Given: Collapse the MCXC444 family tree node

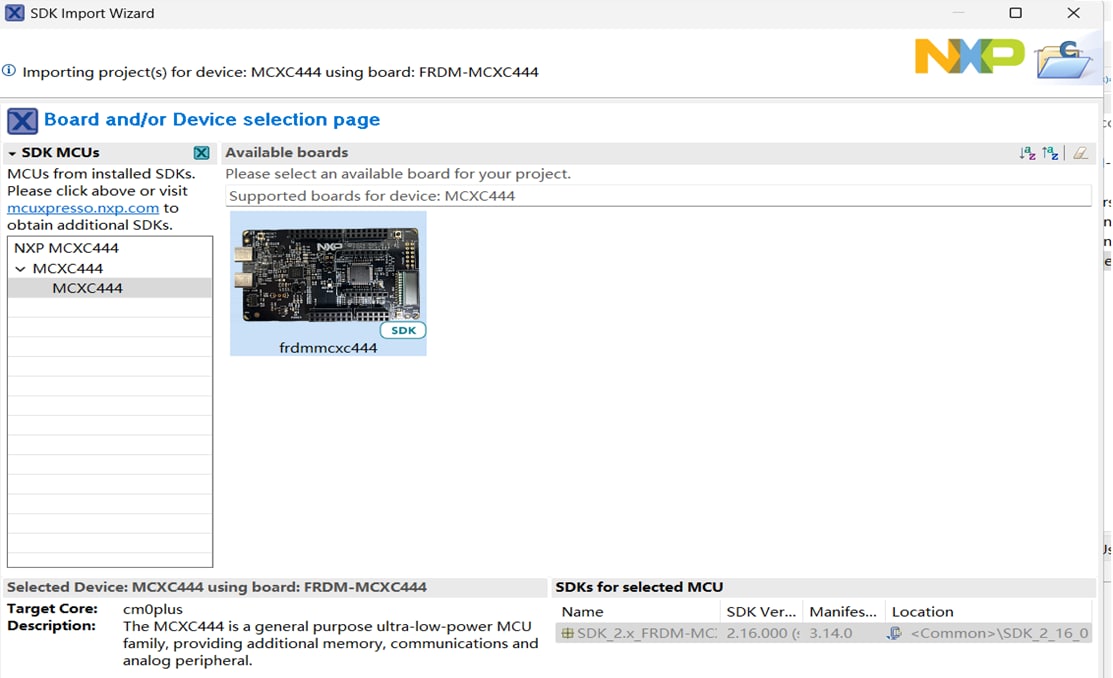Looking at the screenshot, I should [x=20, y=269].
